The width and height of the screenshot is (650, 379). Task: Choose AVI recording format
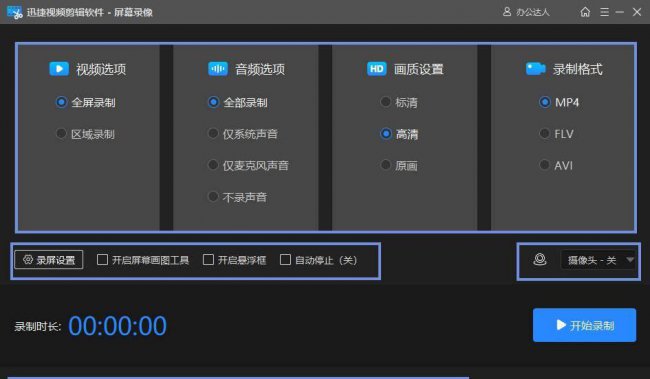pyautogui.click(x=545, y=165)
